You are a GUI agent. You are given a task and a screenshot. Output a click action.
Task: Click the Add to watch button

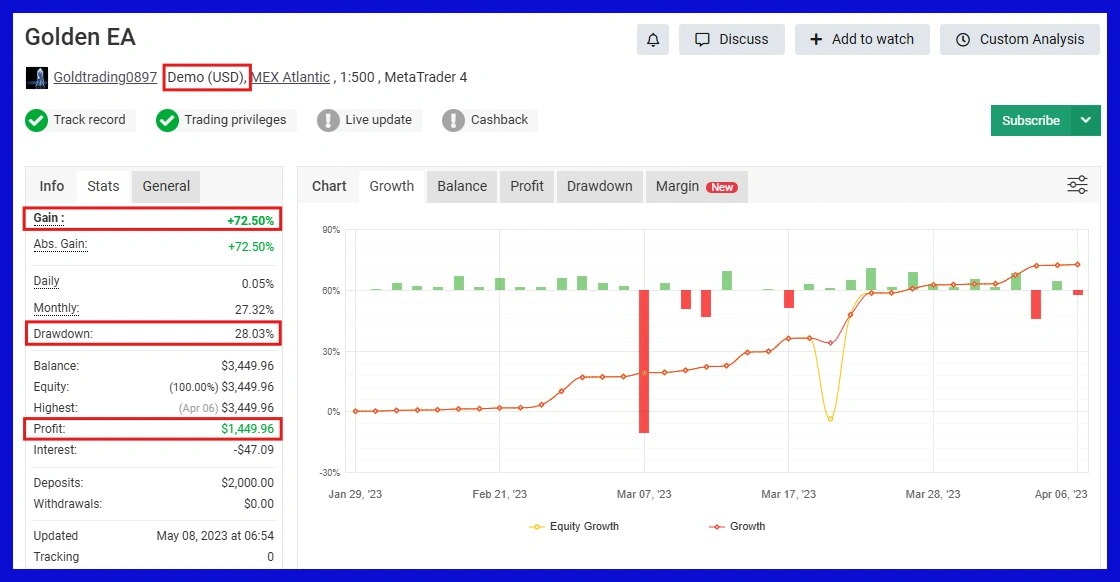[861, 40]
